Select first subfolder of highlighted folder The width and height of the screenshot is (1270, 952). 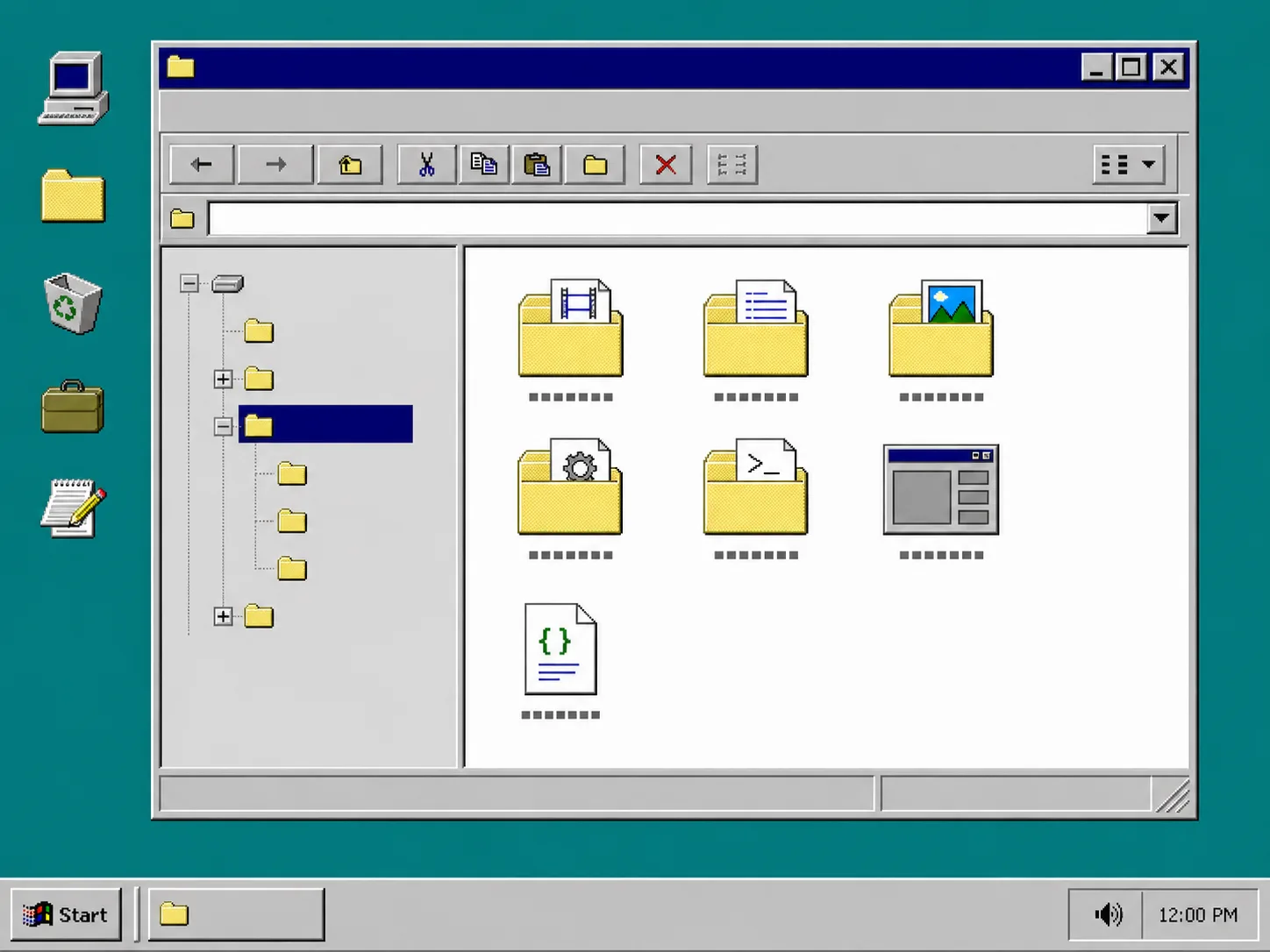pyautogui.click(x=292, y=474)
